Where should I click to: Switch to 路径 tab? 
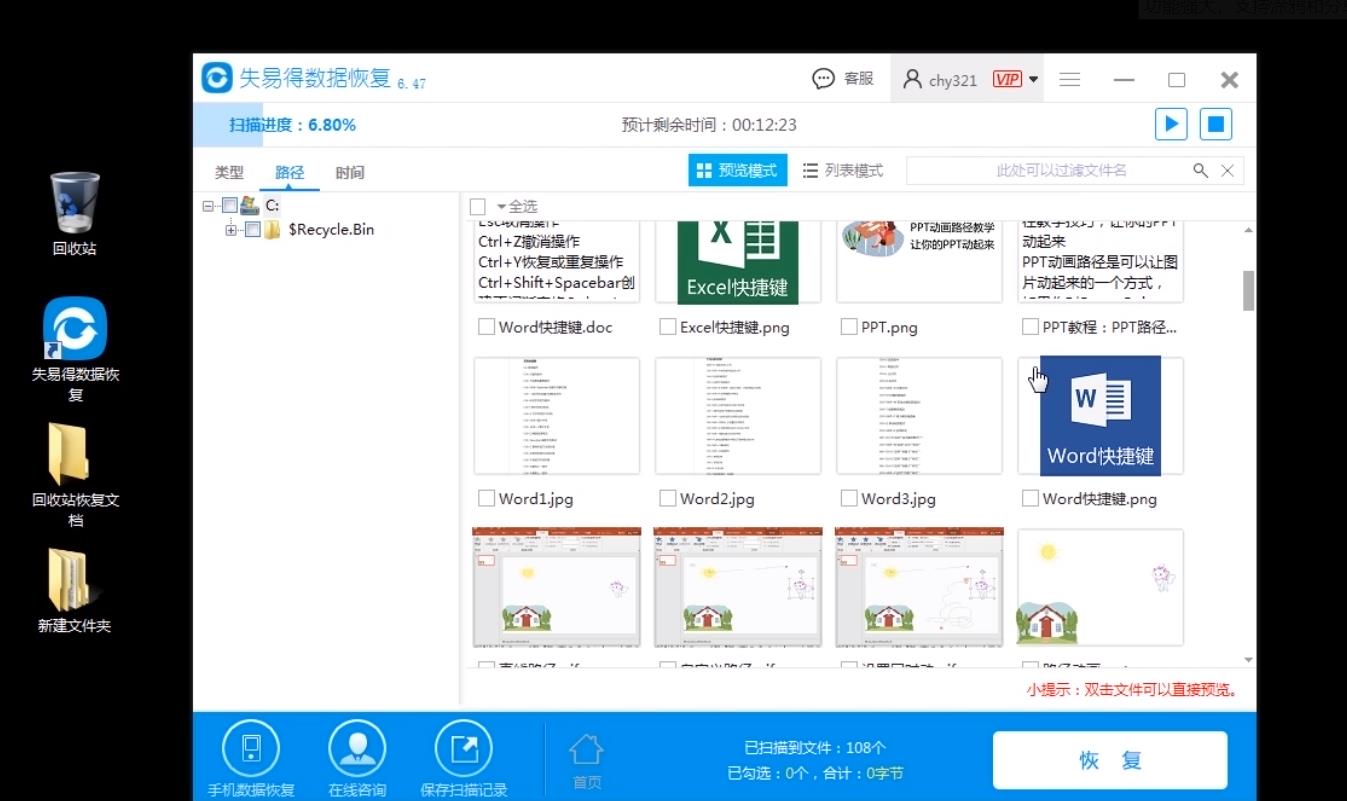coord(289,172)
